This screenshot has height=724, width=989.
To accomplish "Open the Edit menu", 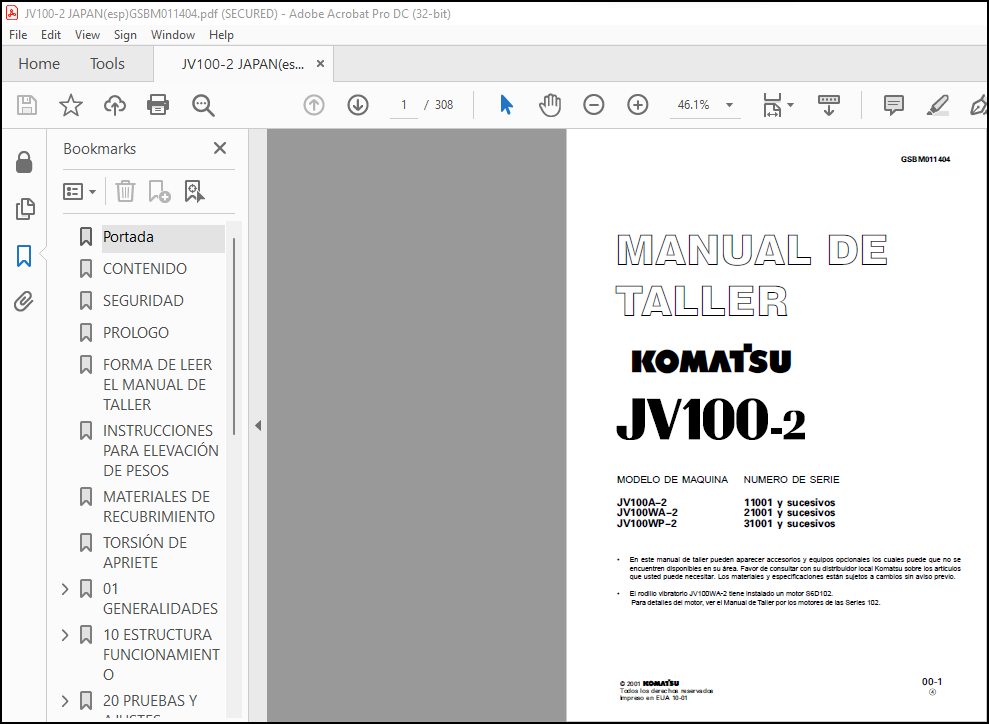I will [x=50, y=35].
